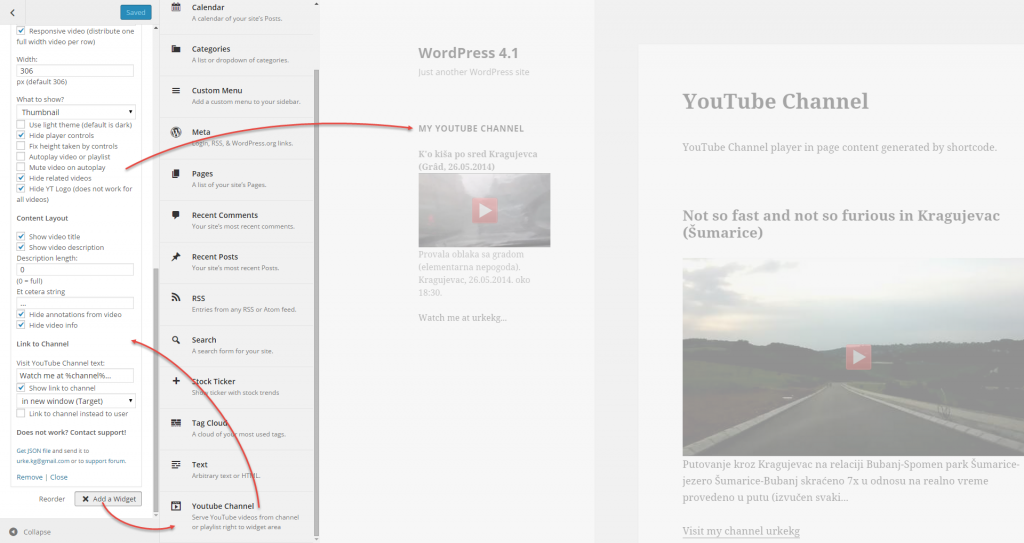The width and height of the screenshot is (1024, 543).
Task: Select the Tag Cloud widget icon
Action: point(176,423)
